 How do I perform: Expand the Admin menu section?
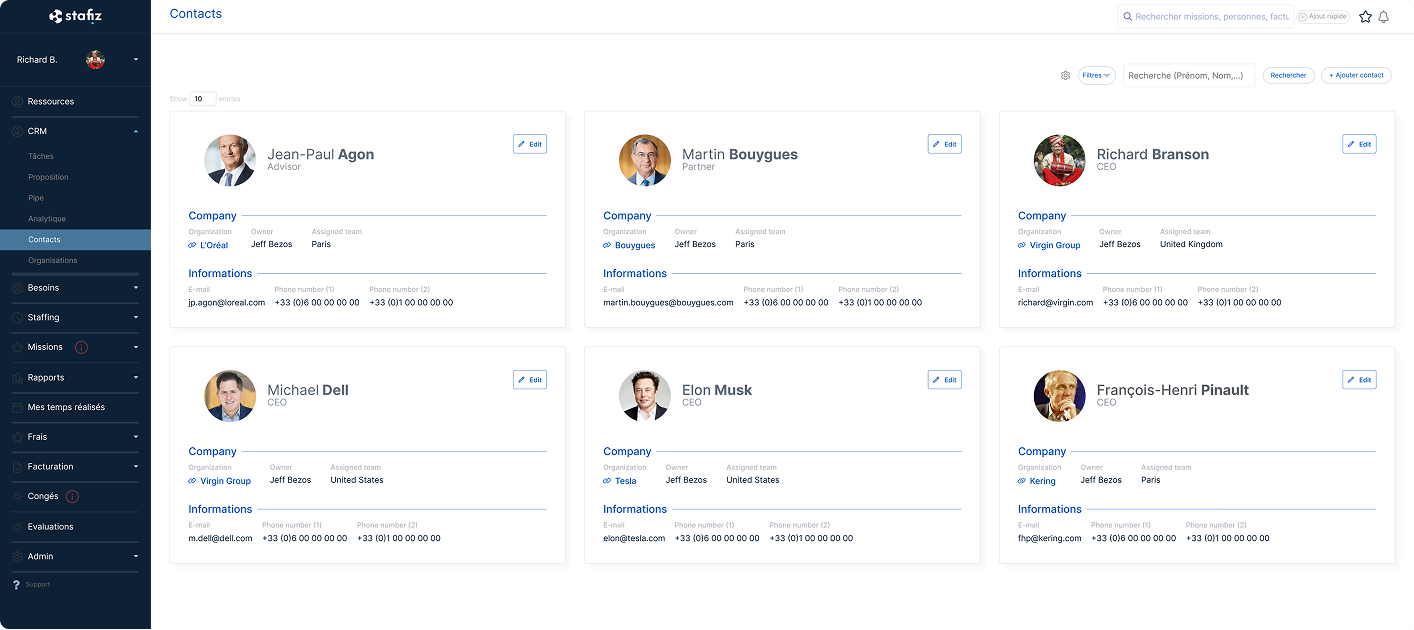136,557
